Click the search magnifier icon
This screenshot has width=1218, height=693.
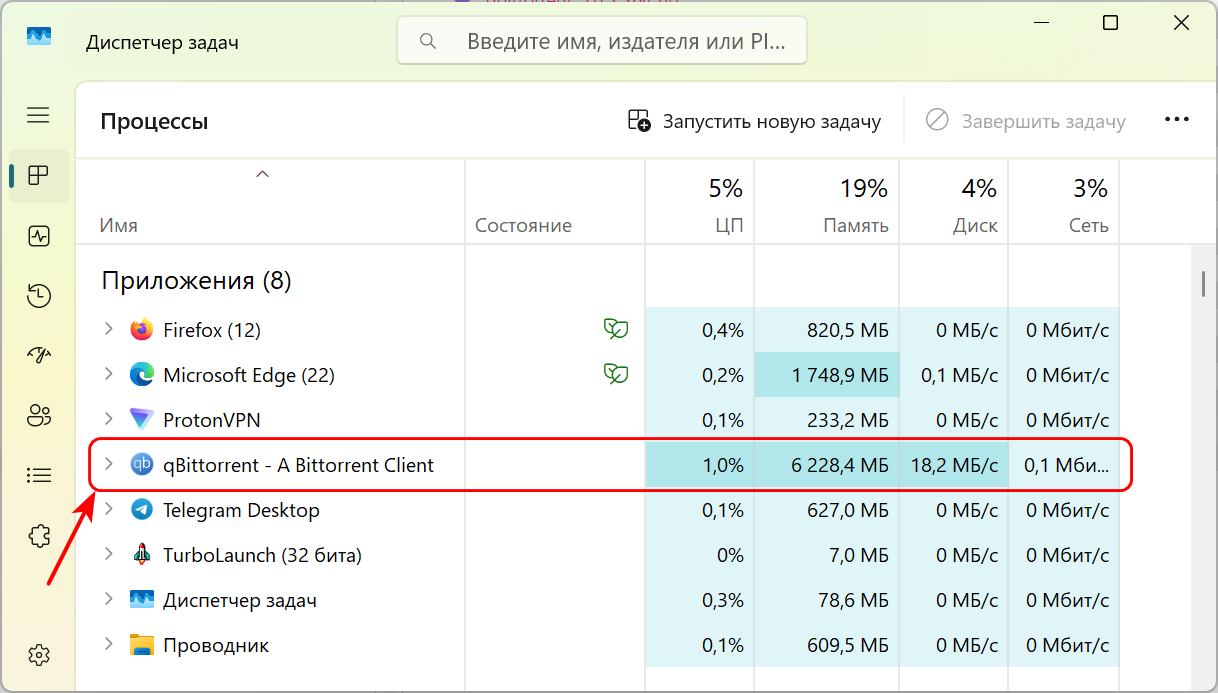428,41
